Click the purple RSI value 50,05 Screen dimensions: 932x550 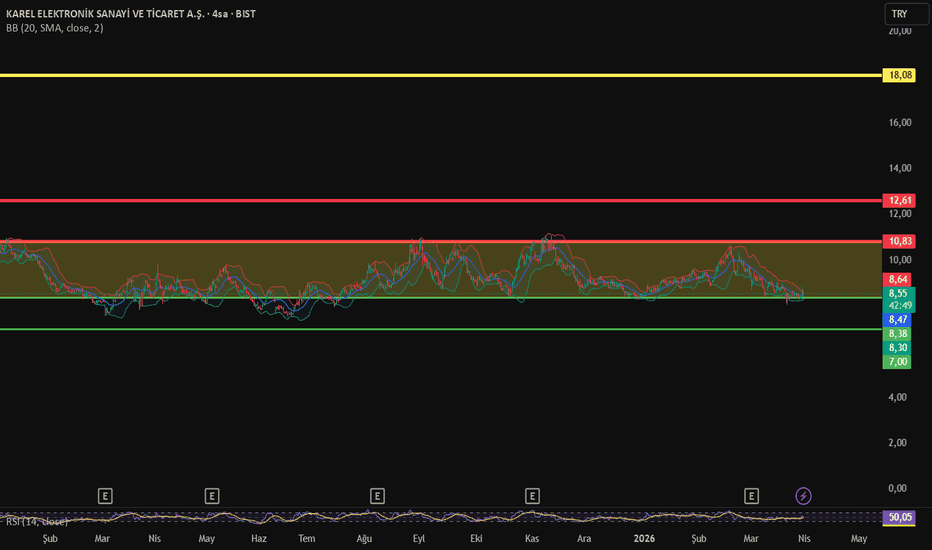pyautogui.click(x=899, y=517)
